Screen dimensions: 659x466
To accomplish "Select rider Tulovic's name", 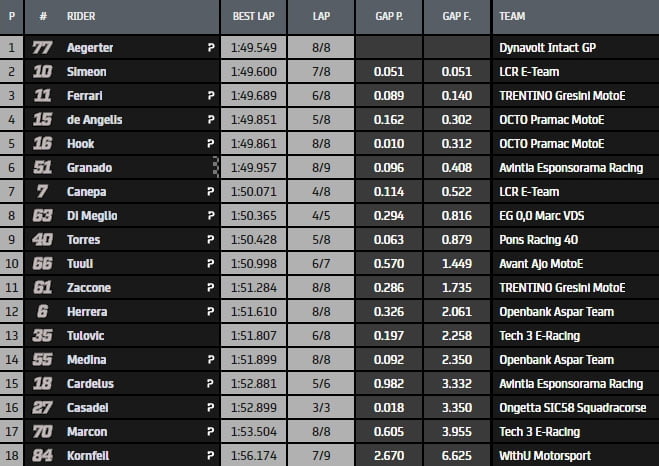I will 88,336.
